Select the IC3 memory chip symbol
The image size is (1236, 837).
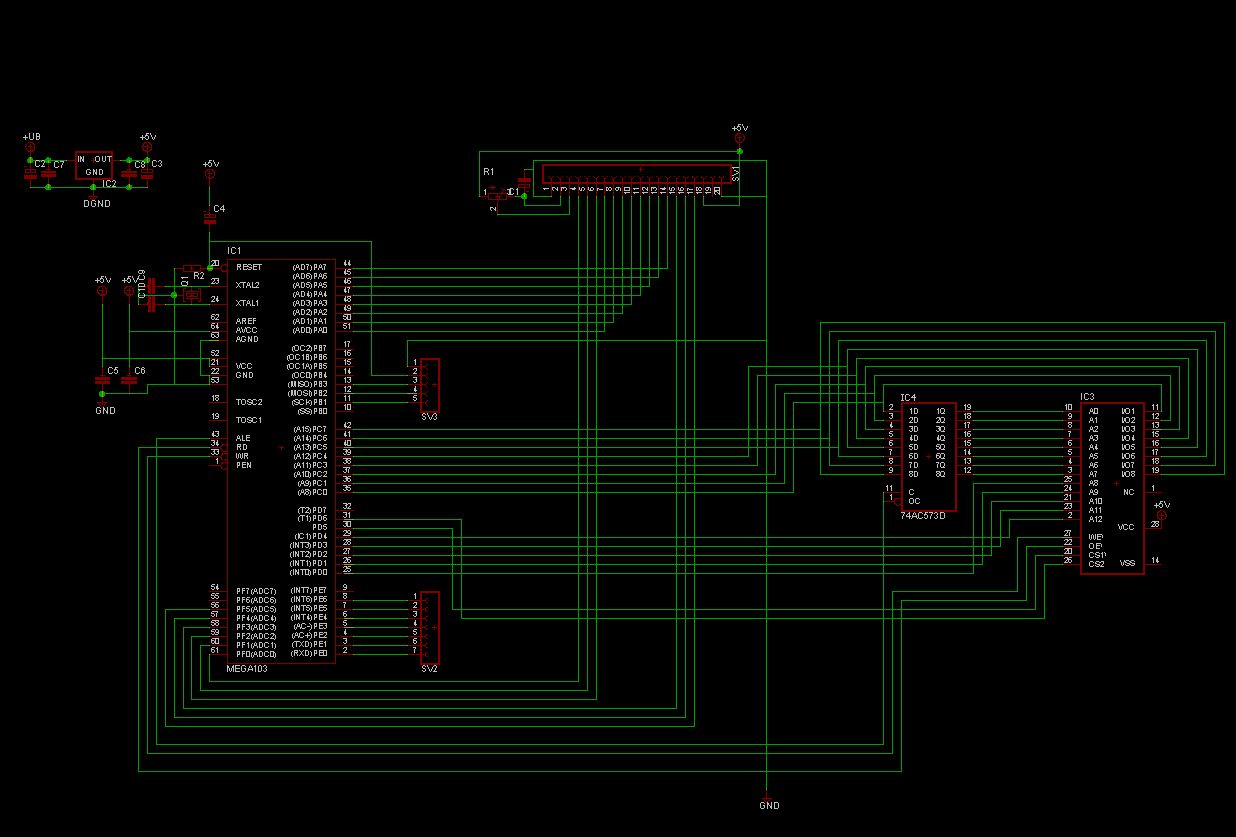1110,488
